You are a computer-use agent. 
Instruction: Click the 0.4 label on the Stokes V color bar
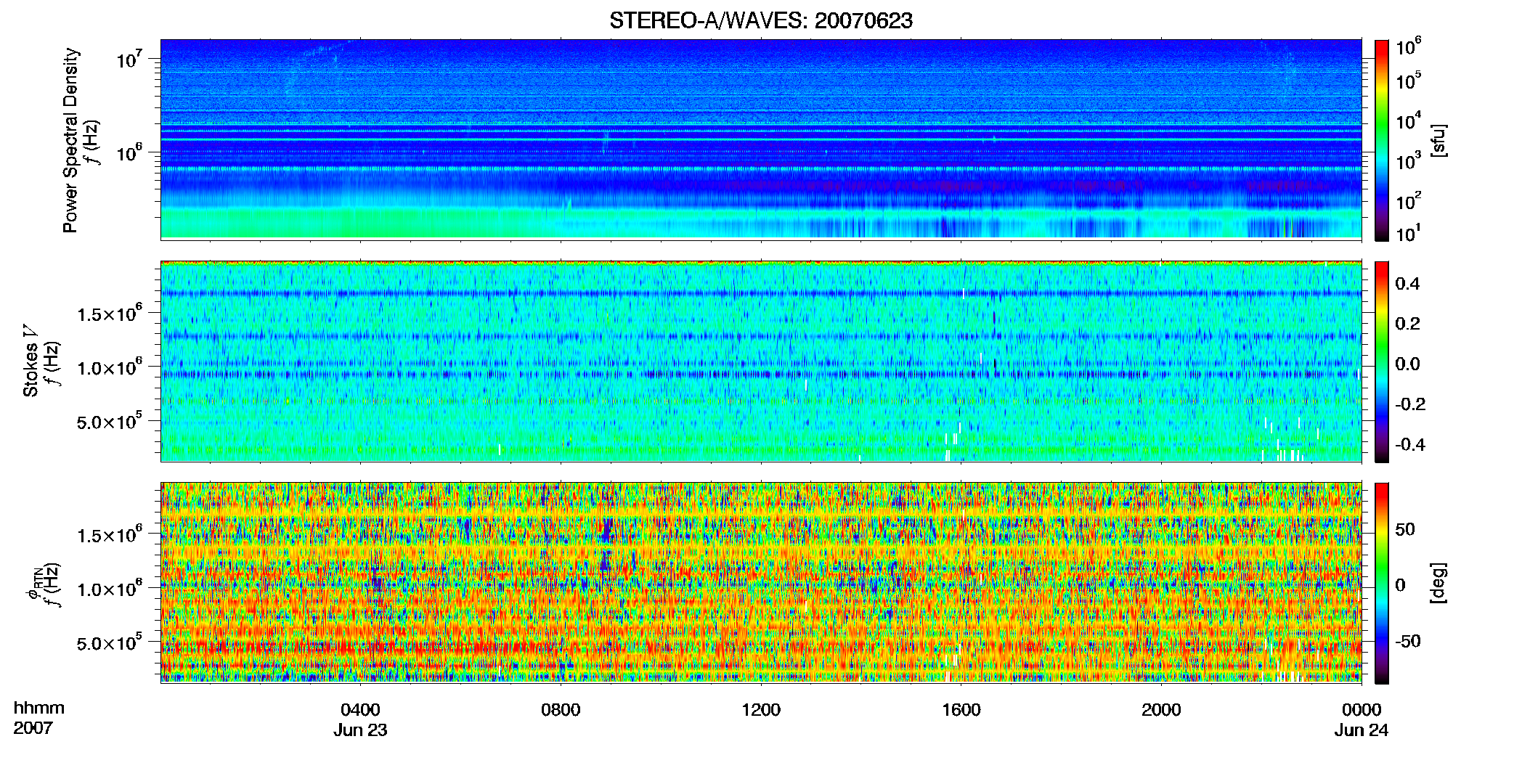[x=1407, y=284]
